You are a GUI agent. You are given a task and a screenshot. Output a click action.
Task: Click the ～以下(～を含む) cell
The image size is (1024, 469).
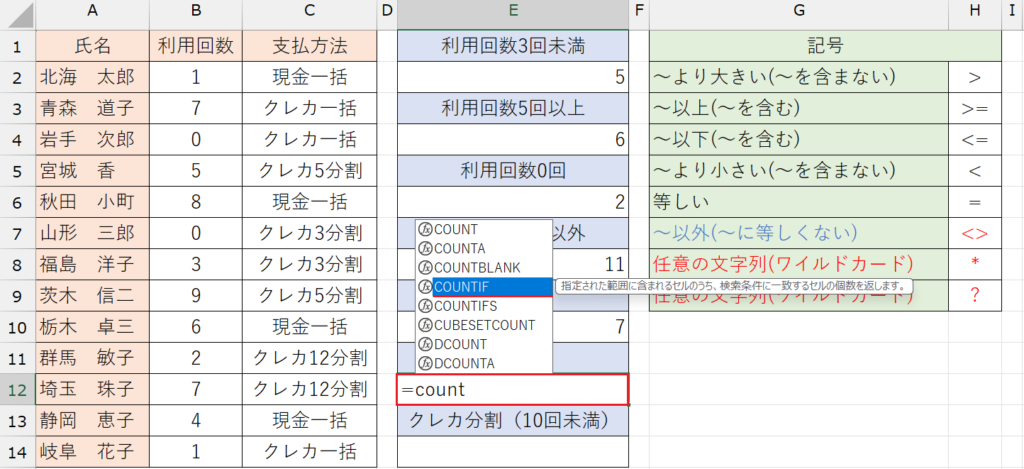(799, 140)
